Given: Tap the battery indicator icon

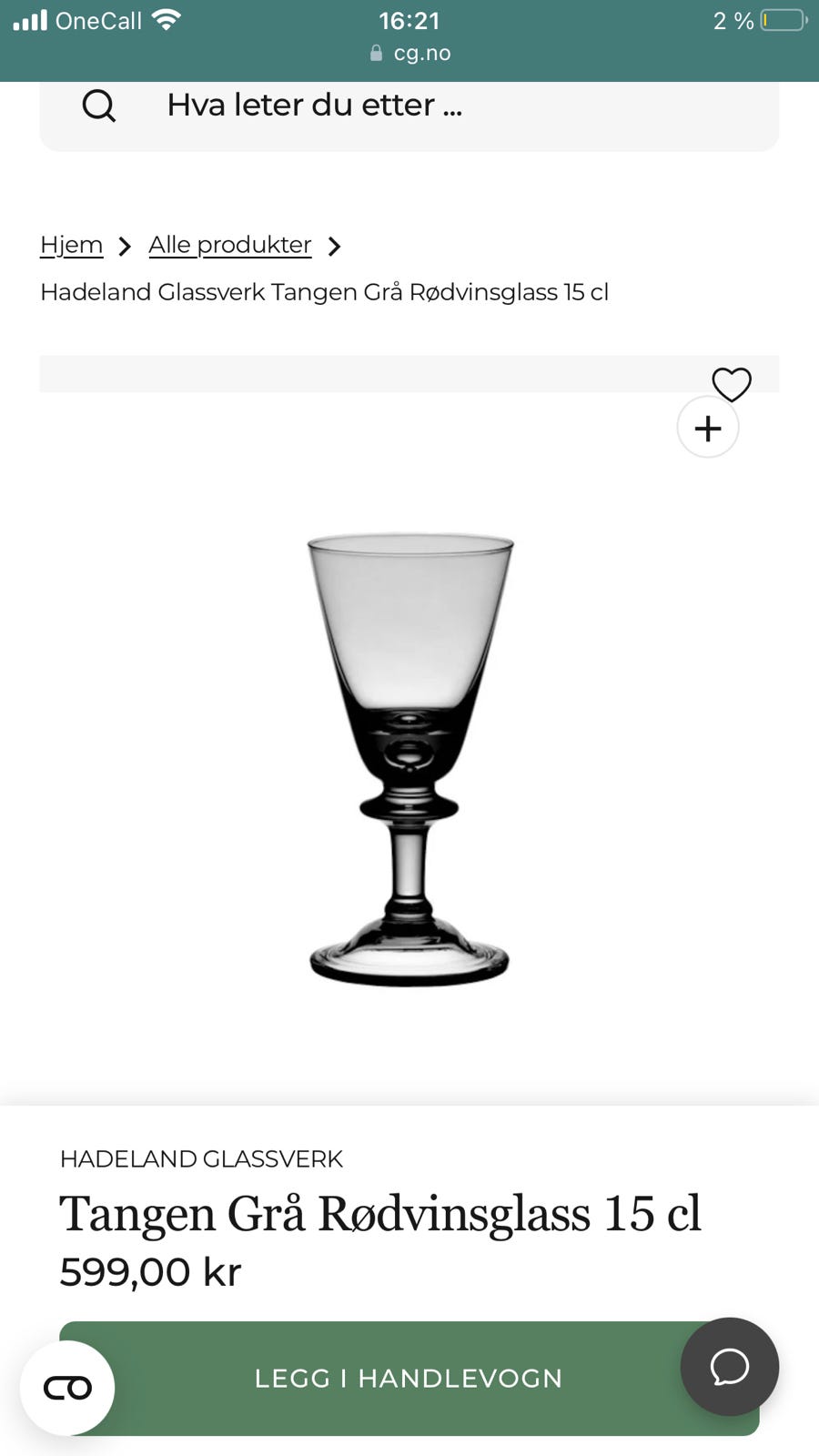Looking at the screenshot, I should click(784, 20).
